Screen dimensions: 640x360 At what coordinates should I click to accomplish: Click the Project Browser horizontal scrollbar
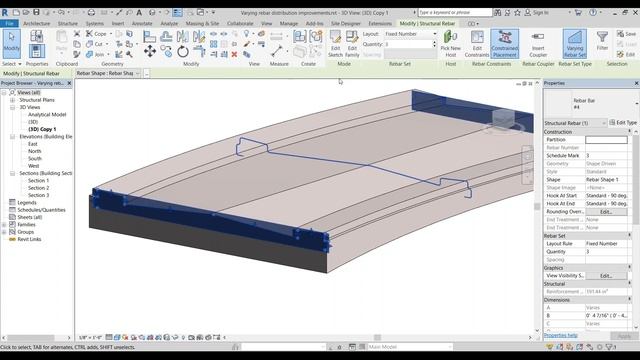point(31,338)
